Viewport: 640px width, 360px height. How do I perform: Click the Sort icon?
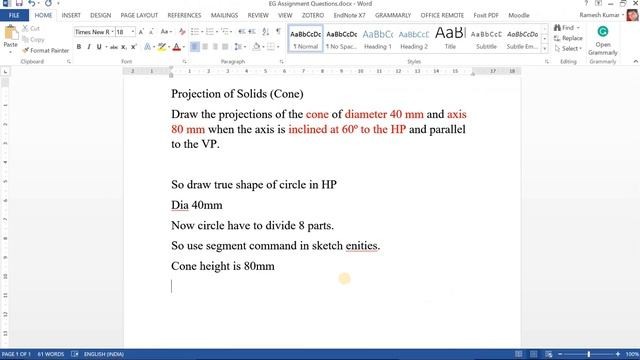pos(266,32)
